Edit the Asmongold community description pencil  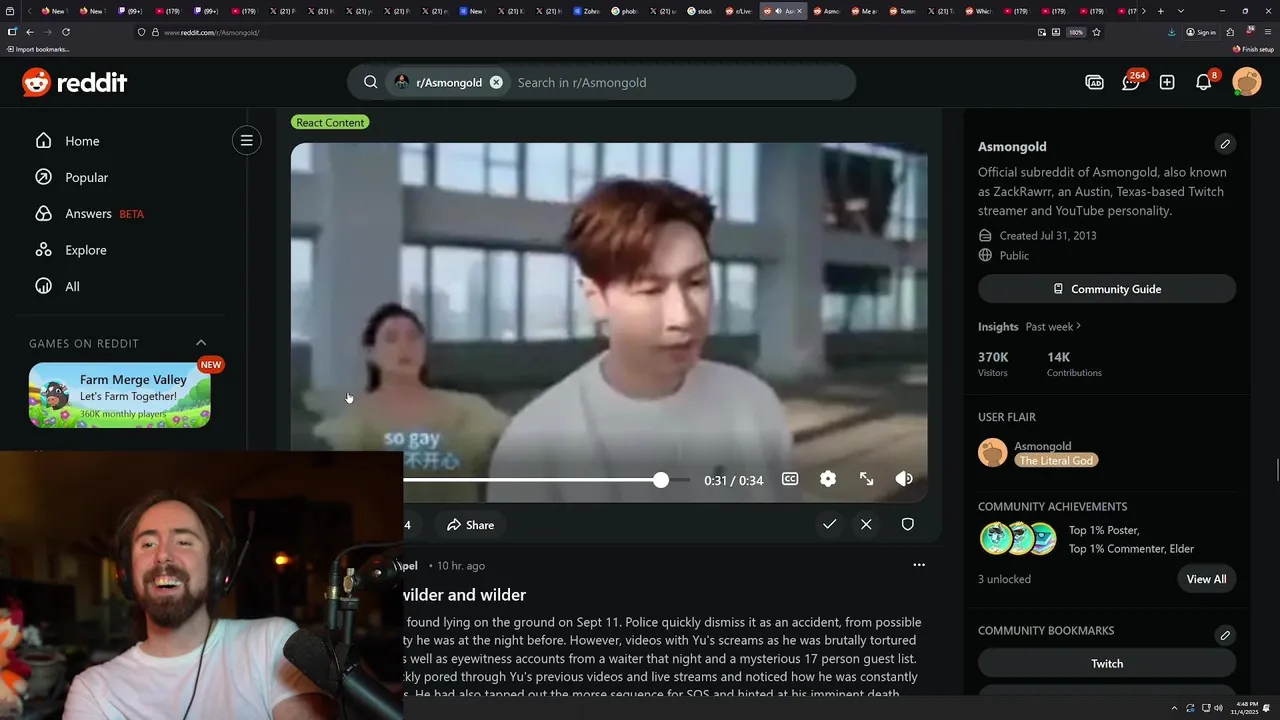click(x=1225, y=144)
